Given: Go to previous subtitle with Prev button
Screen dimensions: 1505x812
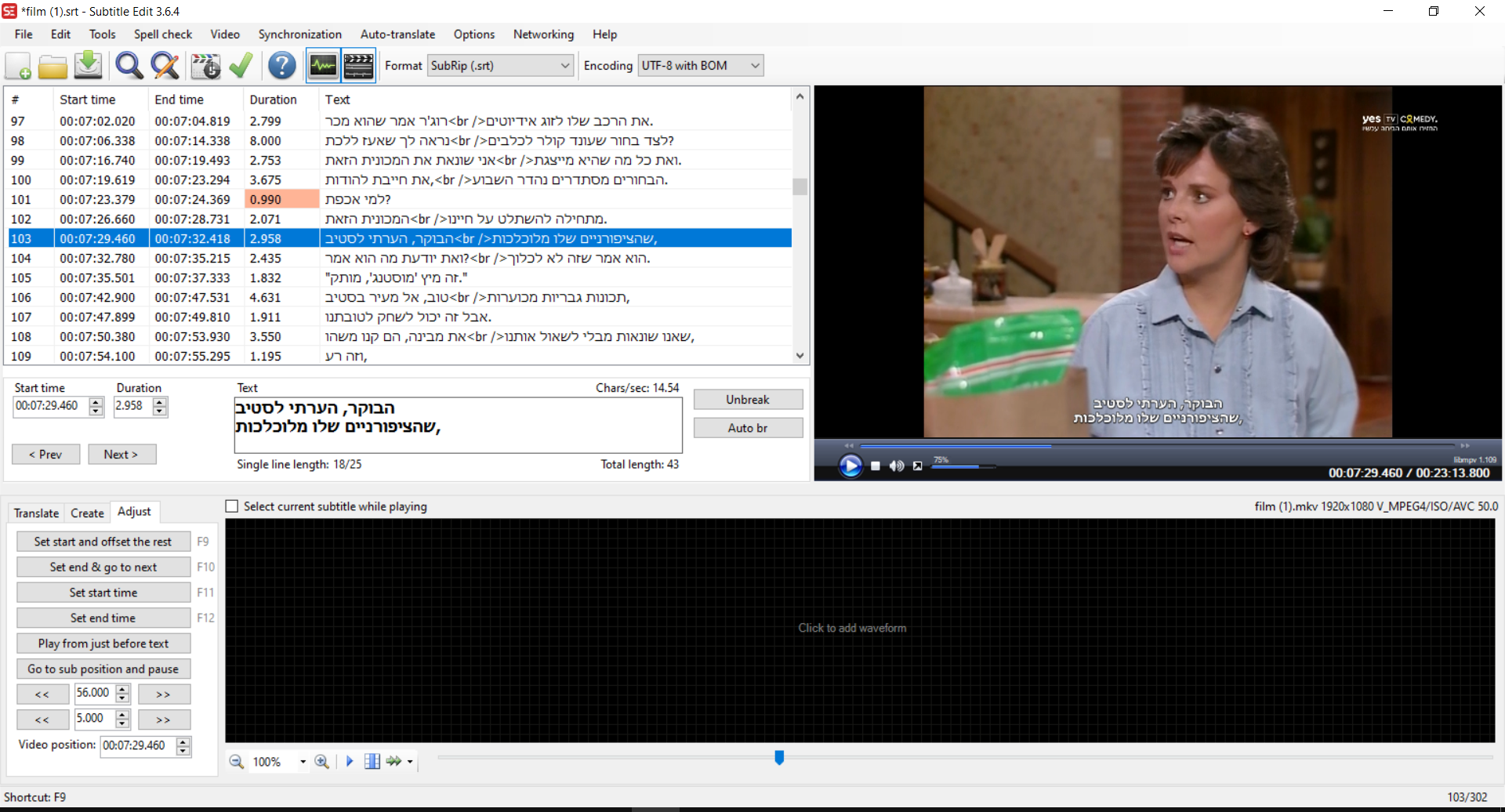Looking at the screenshot, I should point(45,455).
